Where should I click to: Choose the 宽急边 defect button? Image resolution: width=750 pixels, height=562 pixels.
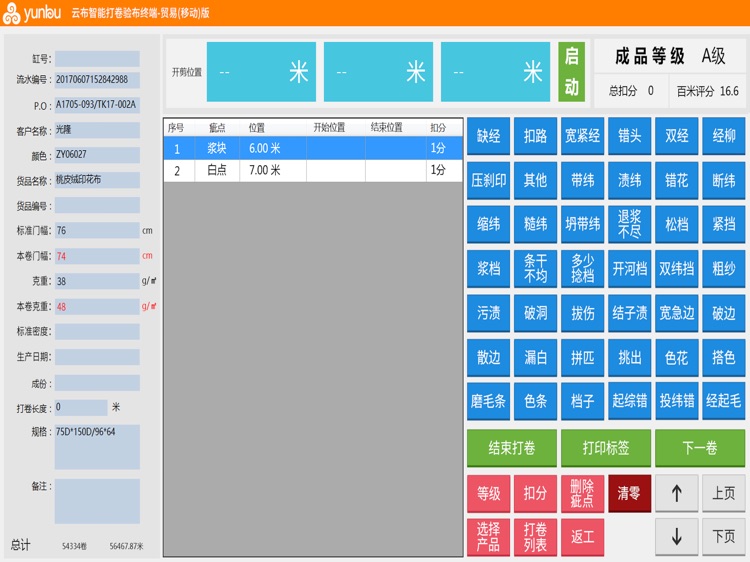click(676, 313)
